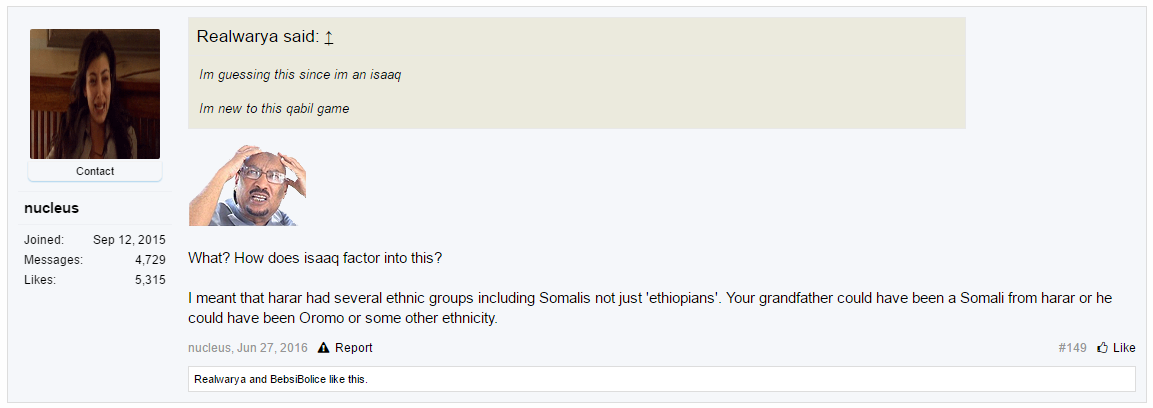This screenshot has width=1153, height=408.
Task: Click the Realwarya said quote header
Action: tap(257, 37)
